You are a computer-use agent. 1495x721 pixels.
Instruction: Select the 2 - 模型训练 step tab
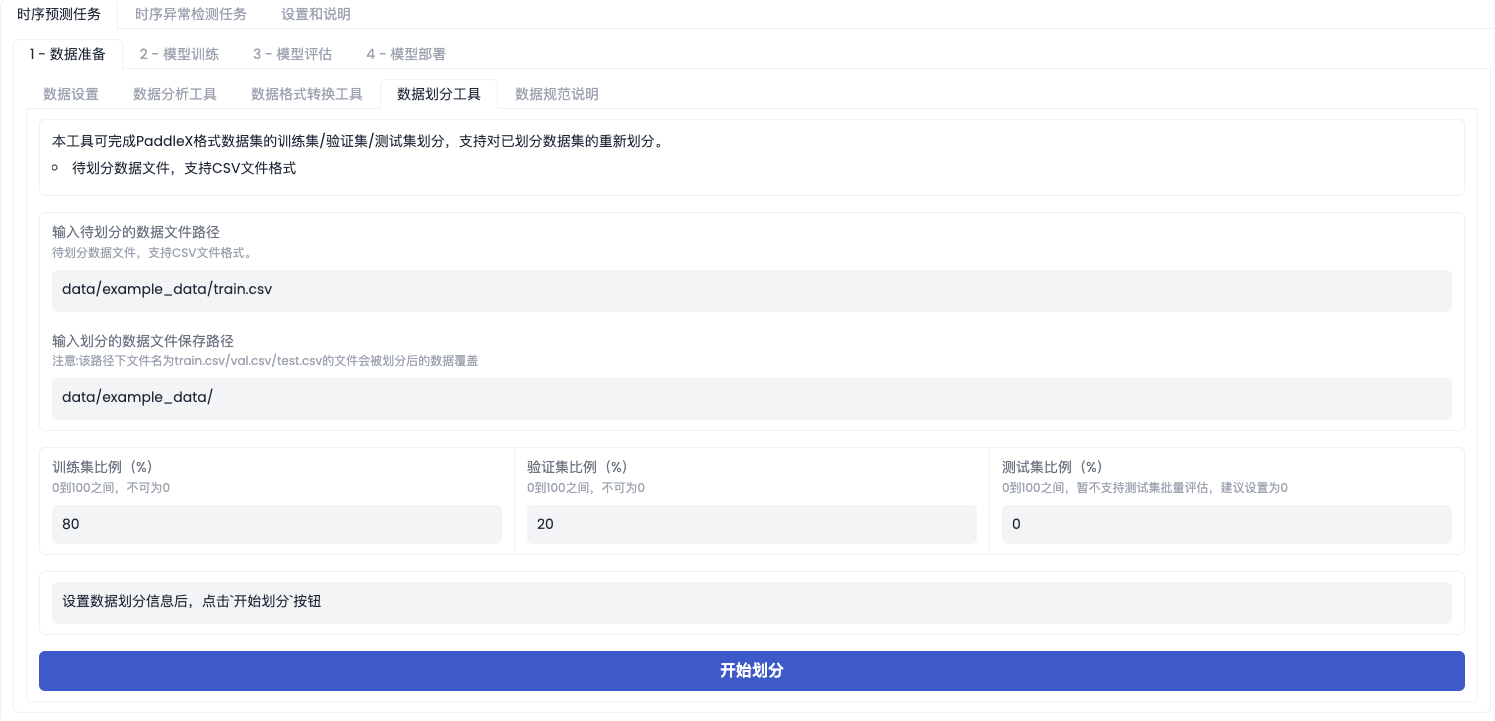[177, 54]
